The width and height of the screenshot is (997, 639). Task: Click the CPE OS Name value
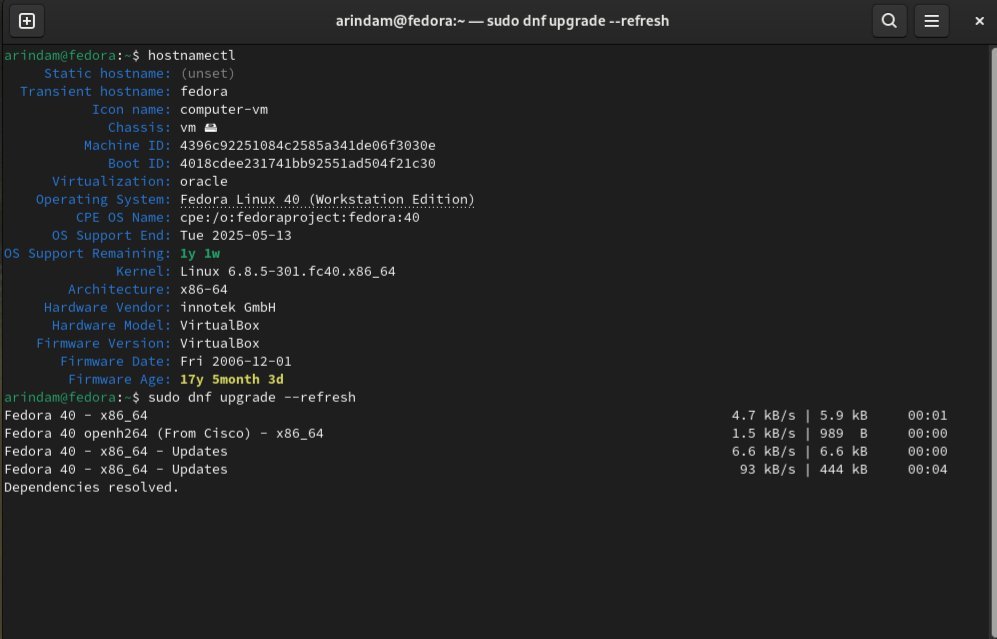click(x=299, y=218)
